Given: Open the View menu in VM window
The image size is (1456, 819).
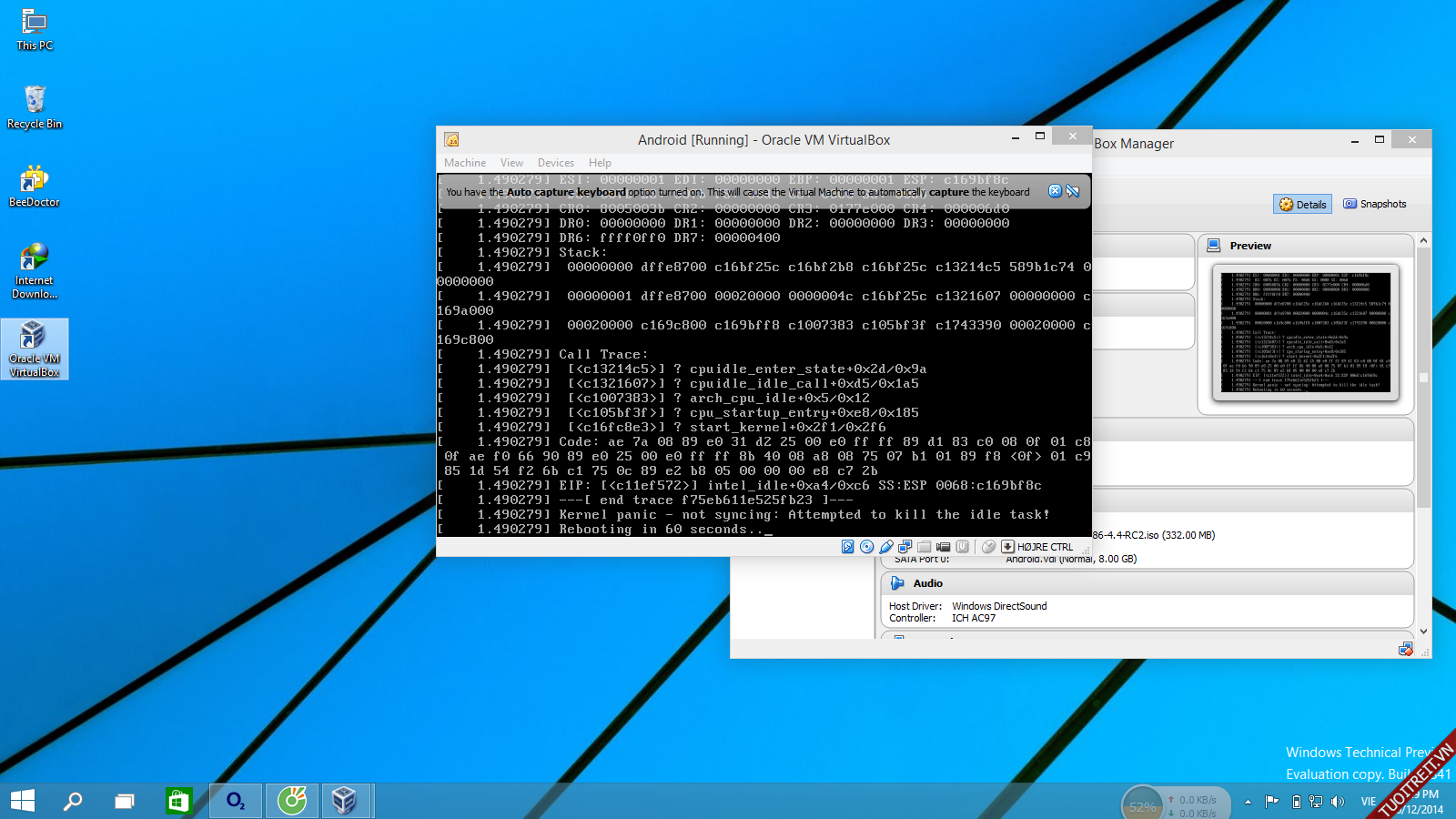Looking at the screenshot, I should point(511,163).
